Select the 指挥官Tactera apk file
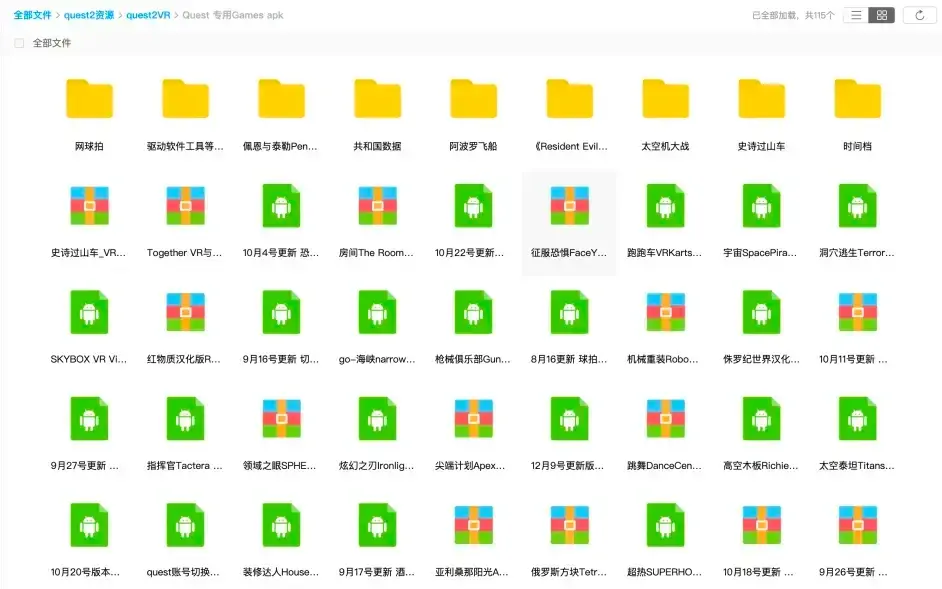 [185, 419]
